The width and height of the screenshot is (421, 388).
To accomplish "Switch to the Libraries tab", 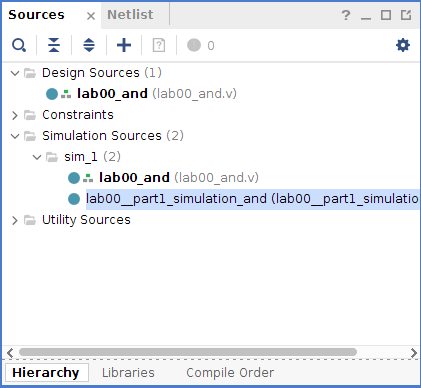I will click(128, 373).
